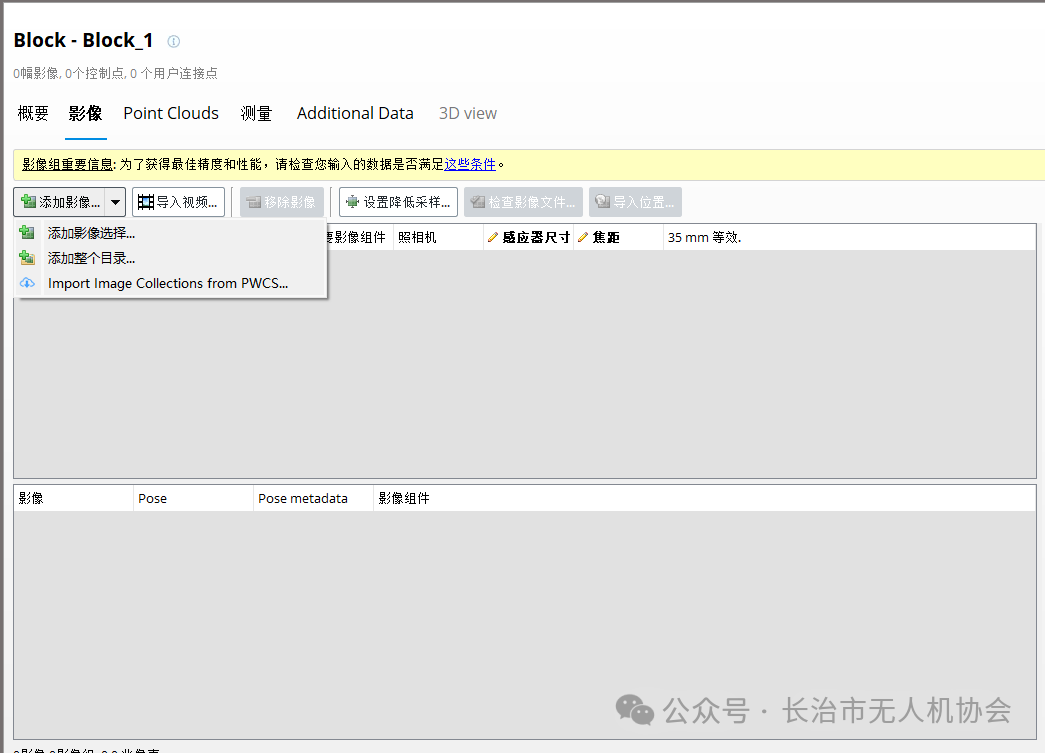Click the 移除影像 icon
Screen dimensions: 1045x753
pyautogui.click(x=254, y=202)
